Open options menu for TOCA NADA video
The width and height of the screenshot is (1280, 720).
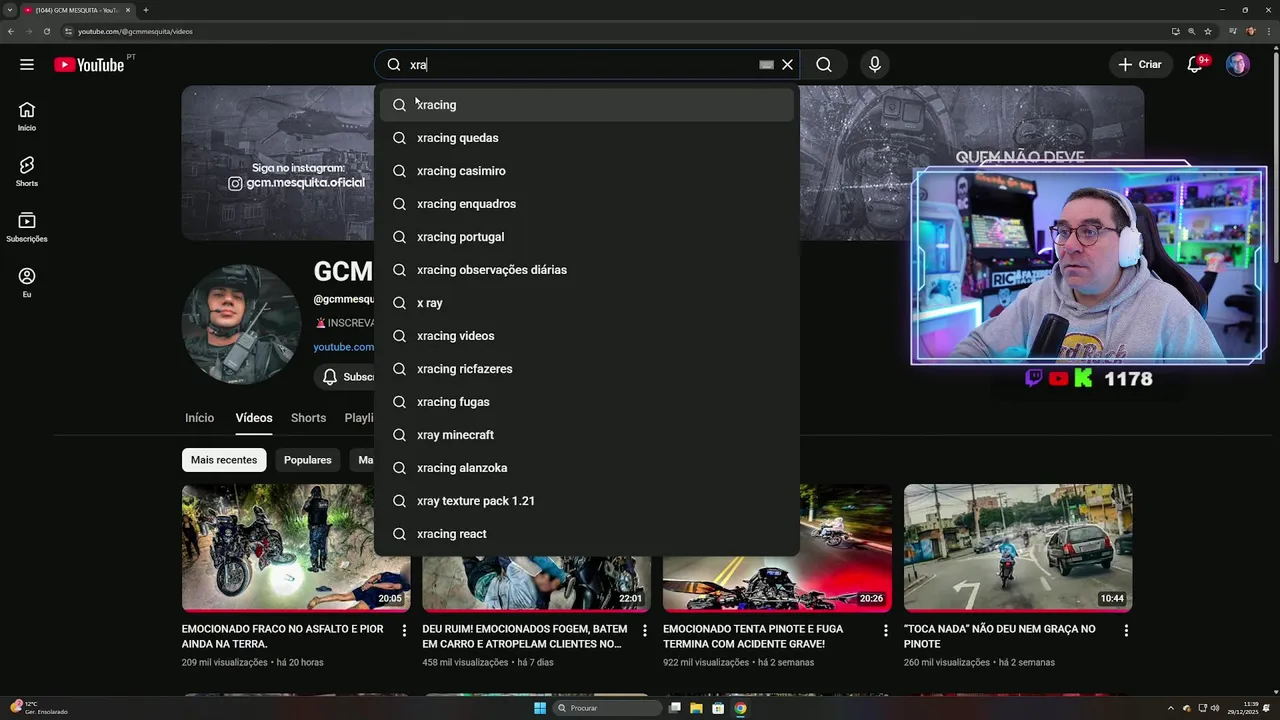pos(1126,631)
